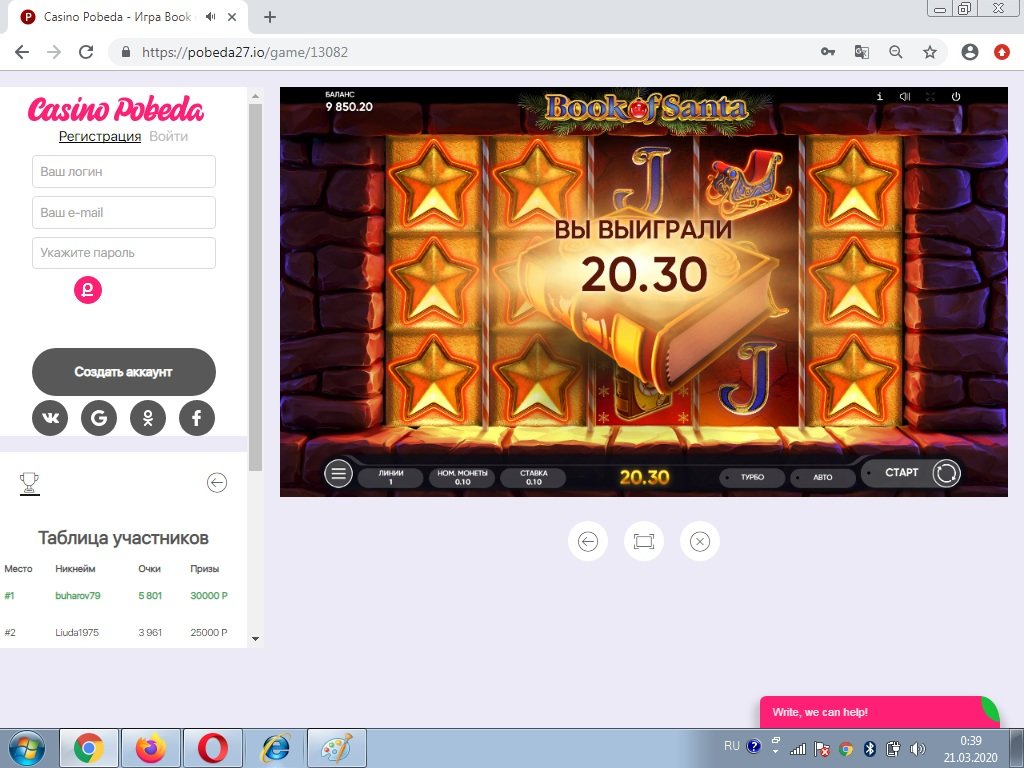
Task: Sign up with VK icon
Action: 50,418
